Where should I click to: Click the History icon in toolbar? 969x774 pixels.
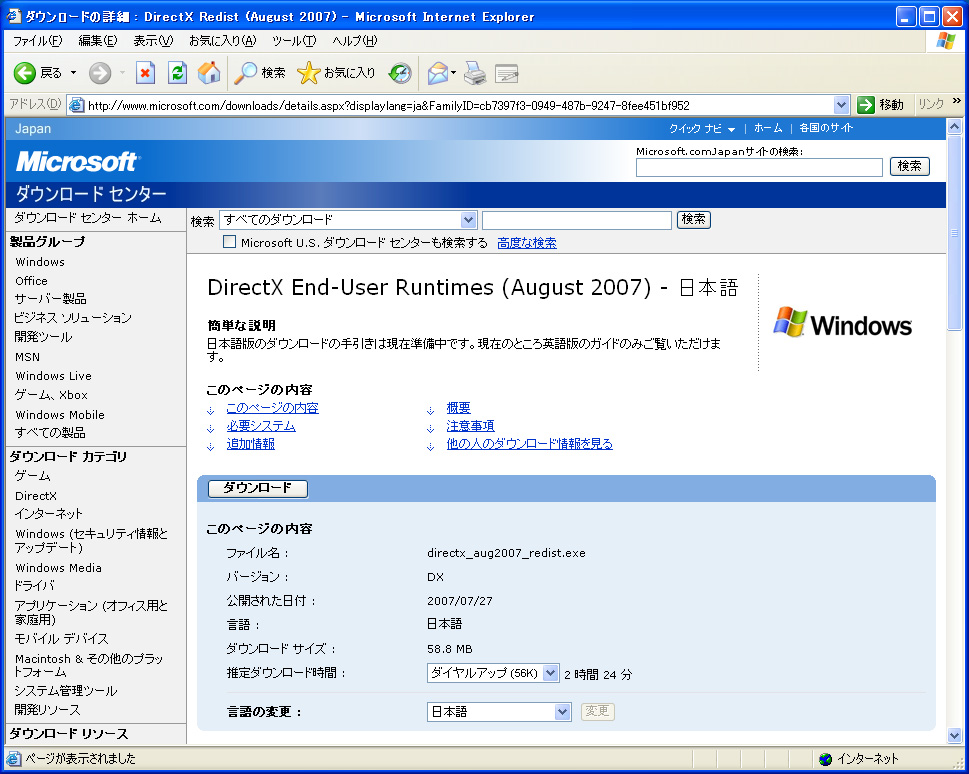point(400,73)
